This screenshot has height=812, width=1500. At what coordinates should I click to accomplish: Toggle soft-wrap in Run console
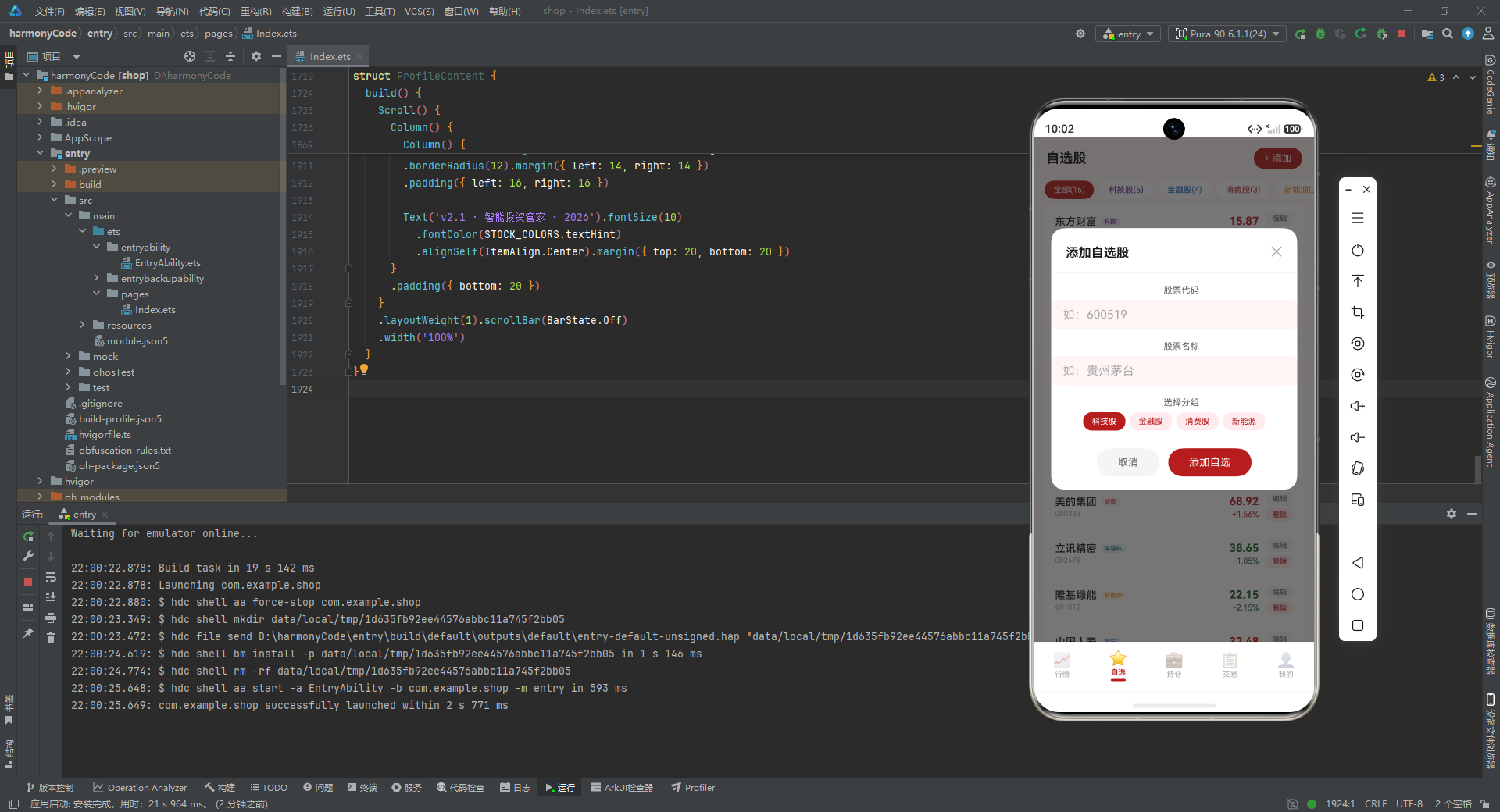[51, 578]
